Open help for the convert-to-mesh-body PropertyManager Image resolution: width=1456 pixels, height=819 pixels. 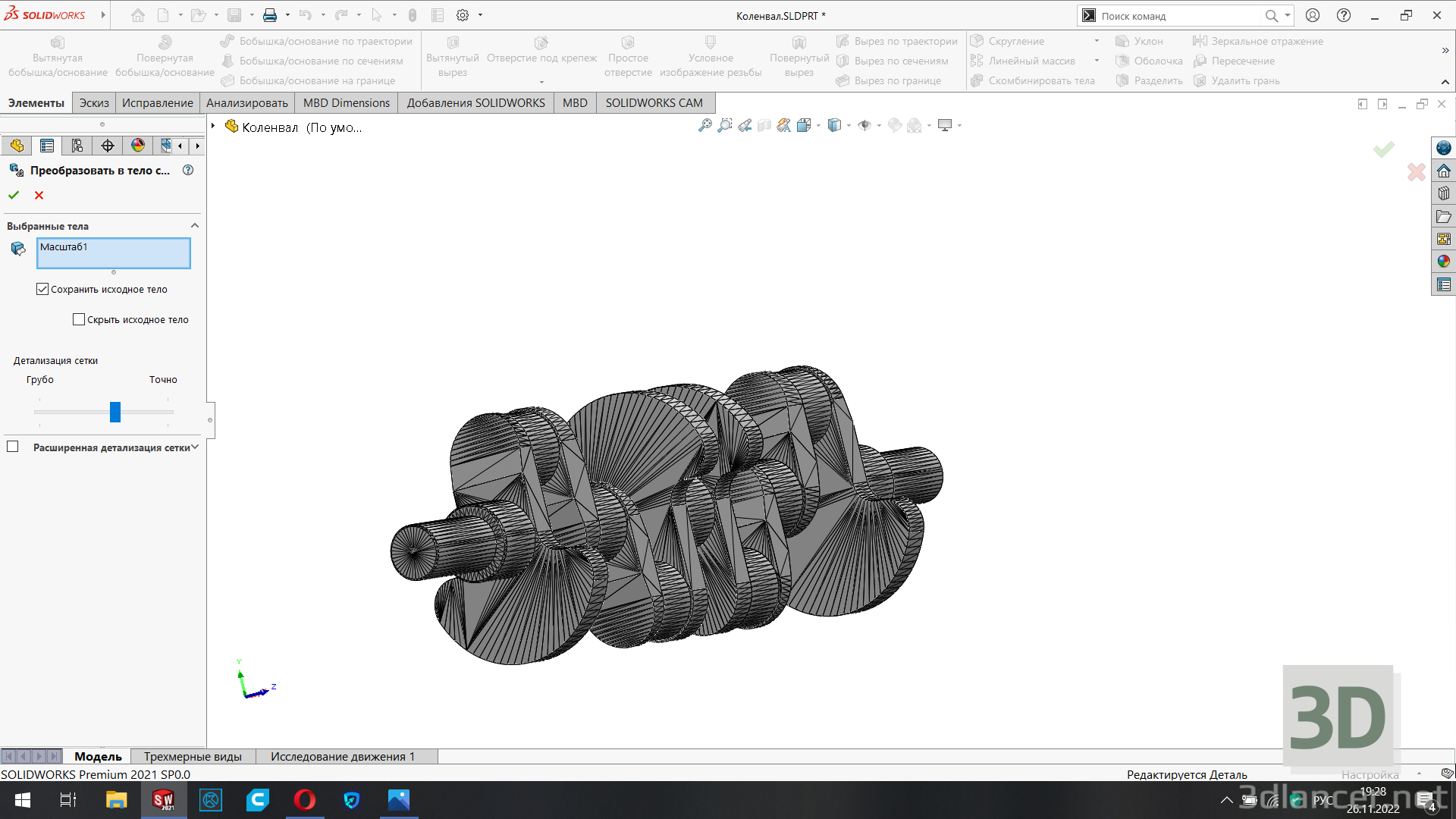188,171
